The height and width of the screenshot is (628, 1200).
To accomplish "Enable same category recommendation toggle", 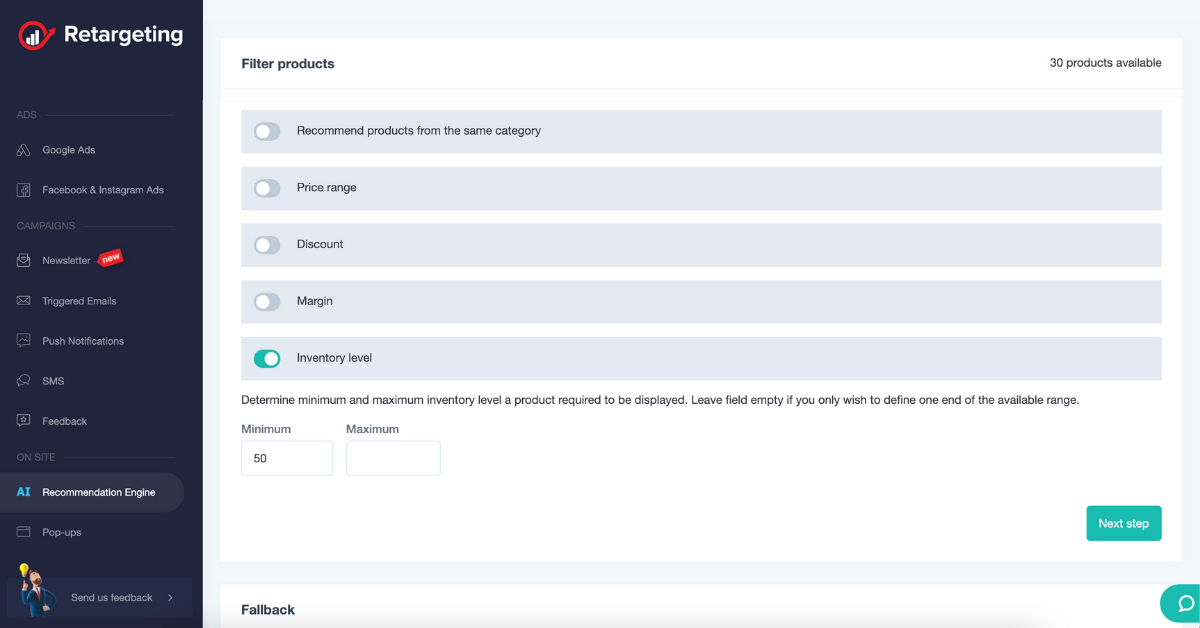I will point(267,131).
